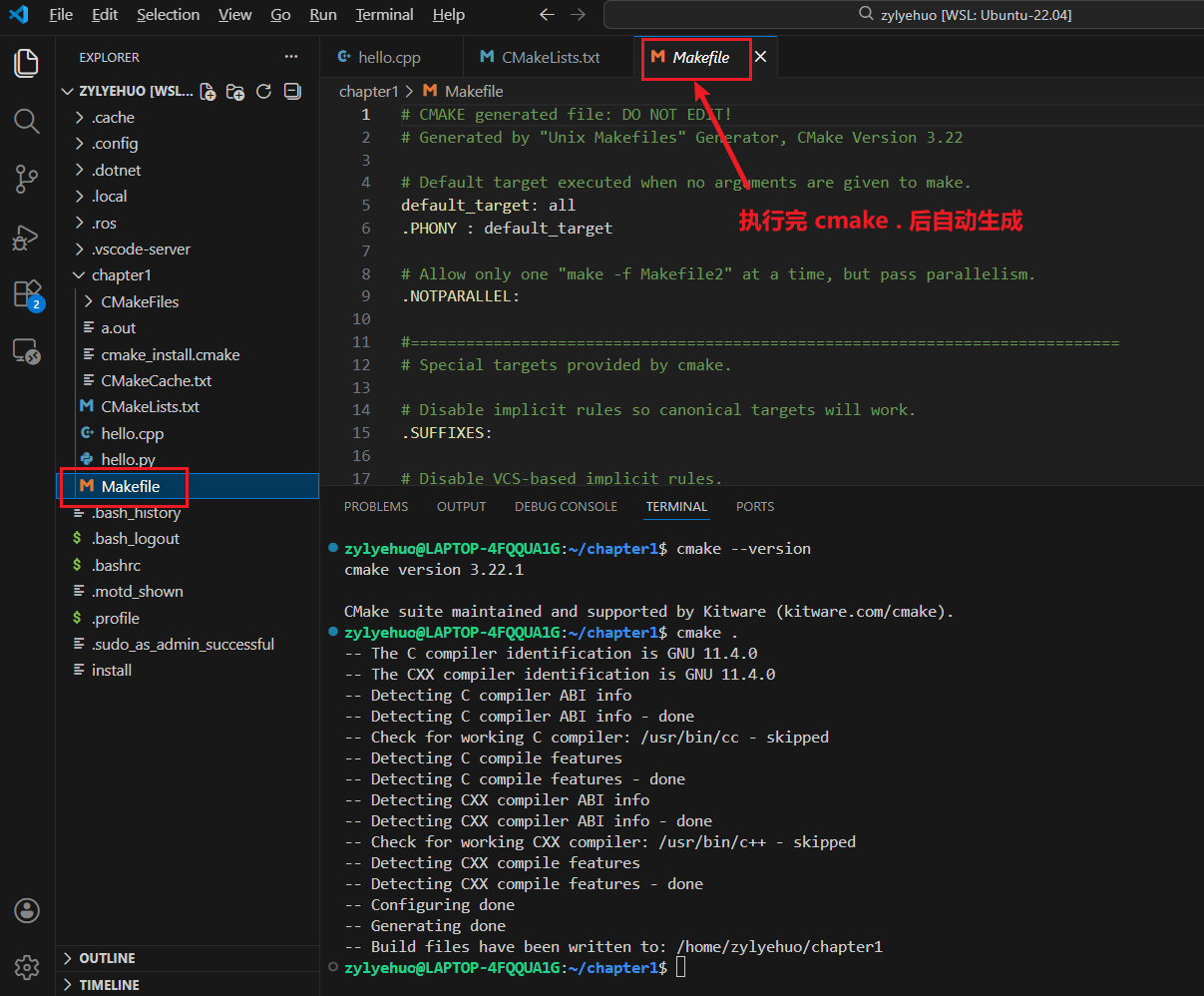Open .bash_history in the file tree
Viewport: 1204px width, 996px height.
click(x=188, y=513)
